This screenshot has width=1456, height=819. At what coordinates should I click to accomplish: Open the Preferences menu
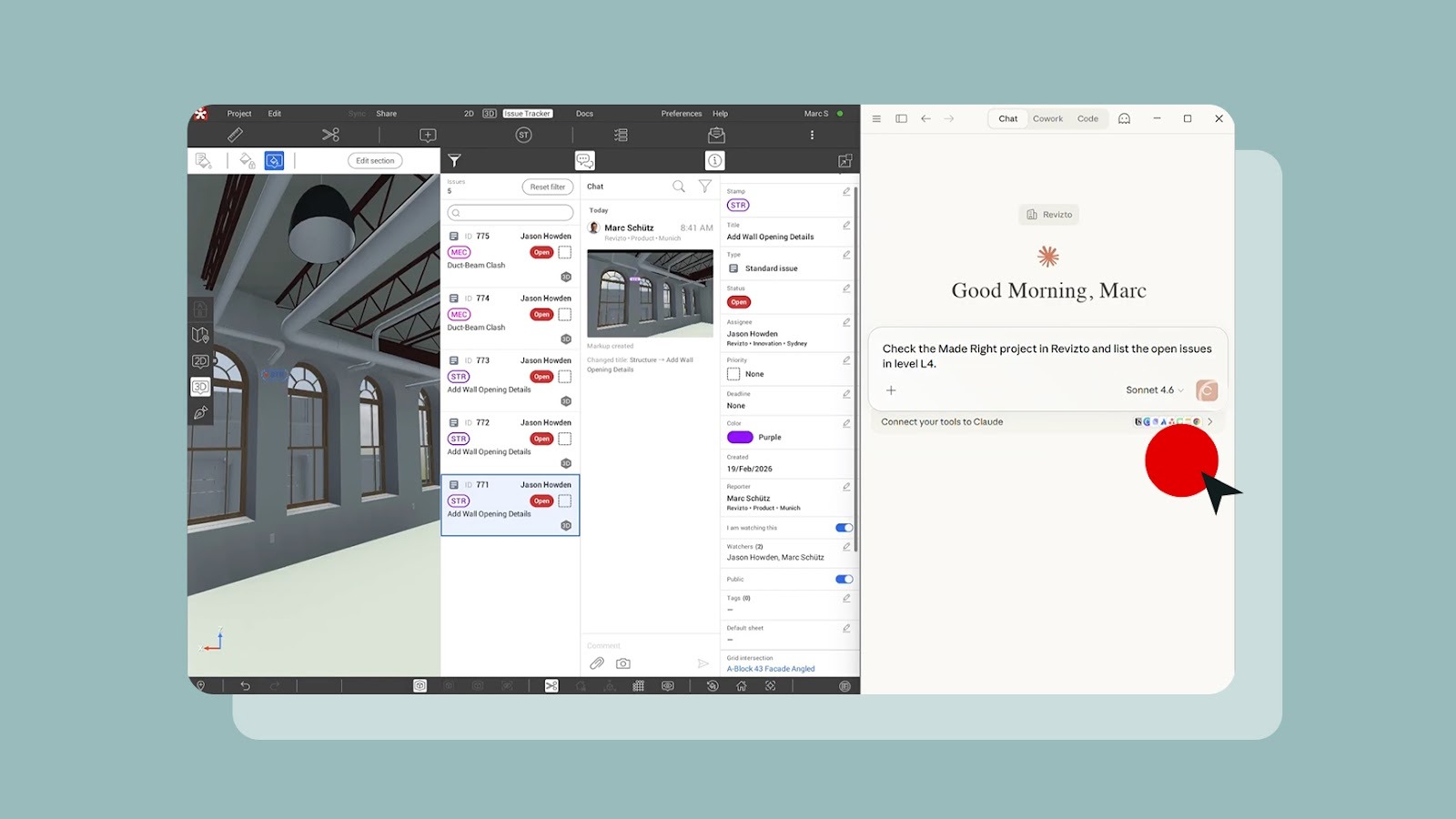click(x=682, y=114)
